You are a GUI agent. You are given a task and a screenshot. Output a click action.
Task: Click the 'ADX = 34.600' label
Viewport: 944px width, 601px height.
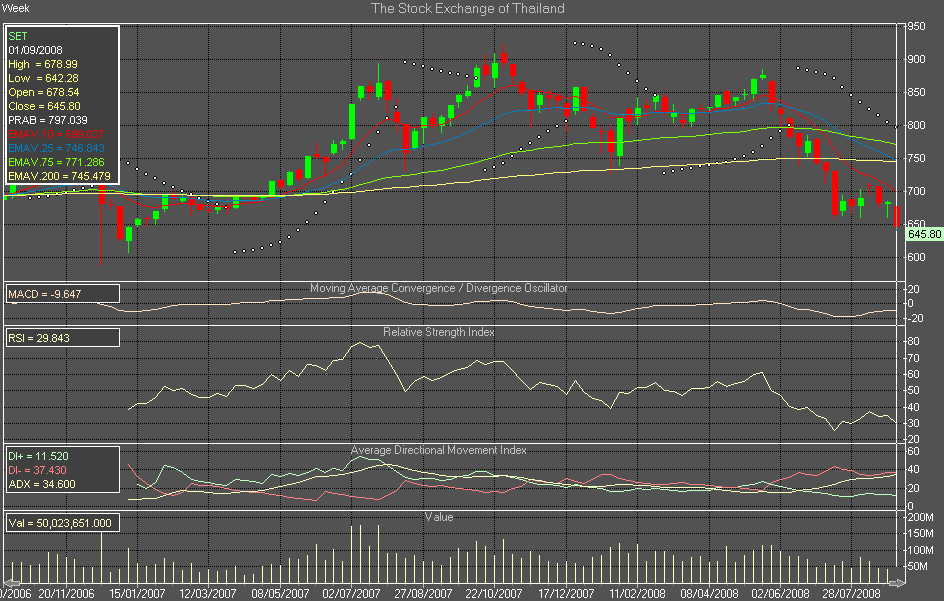pos(42,484)
